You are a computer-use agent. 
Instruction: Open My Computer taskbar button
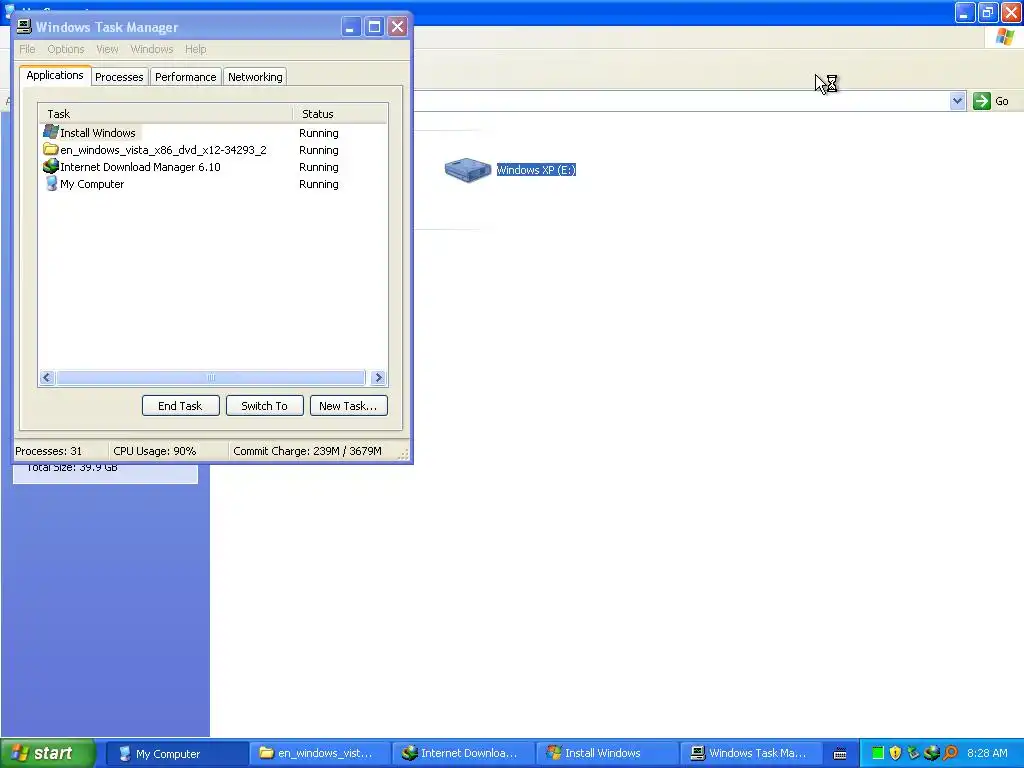click(x=176, y=753)
